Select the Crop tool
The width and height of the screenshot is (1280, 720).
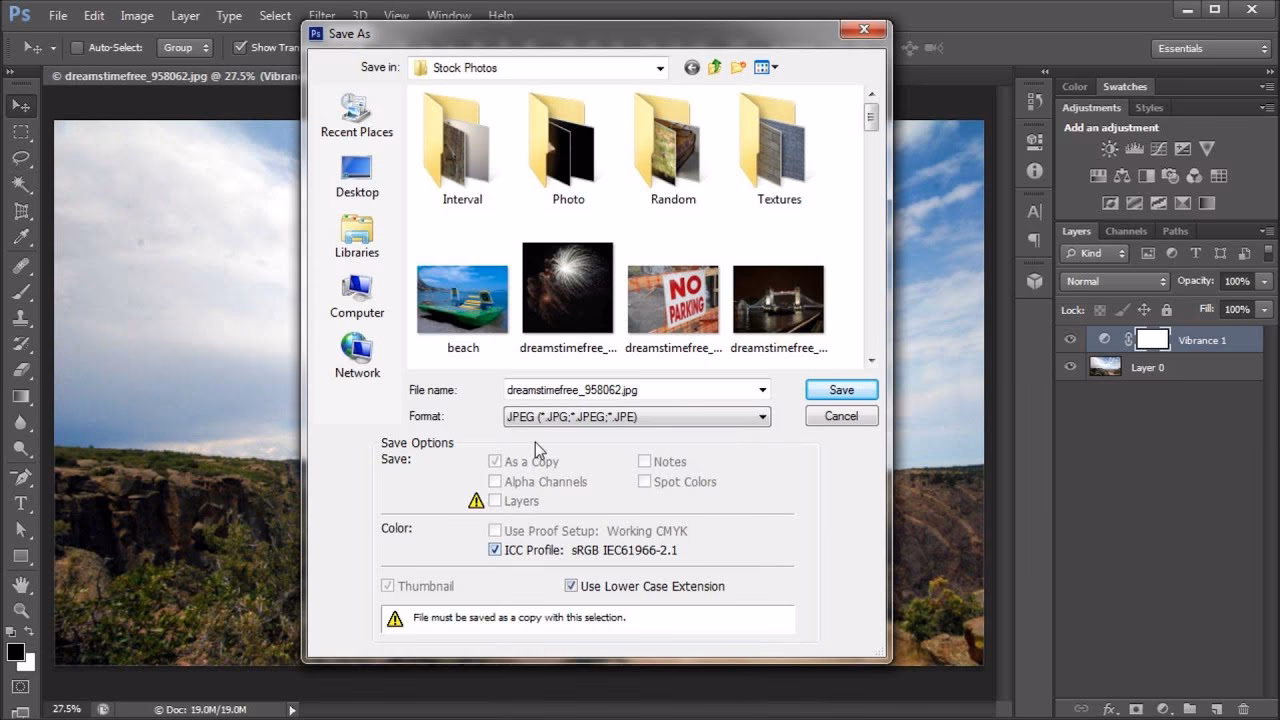click(20, 212)
